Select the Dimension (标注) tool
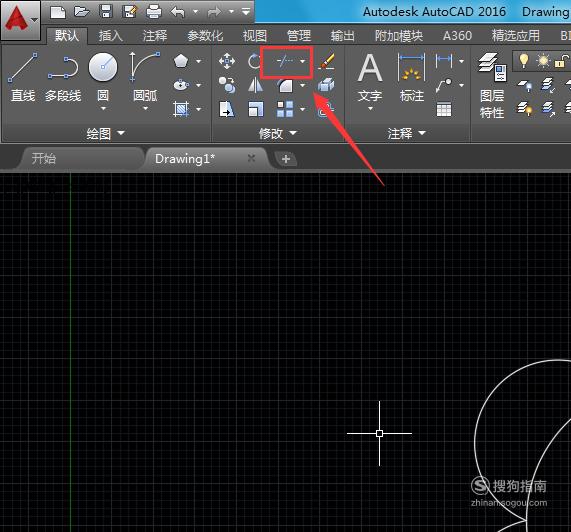The image size is (571, 532). click(x=411, y=77)
